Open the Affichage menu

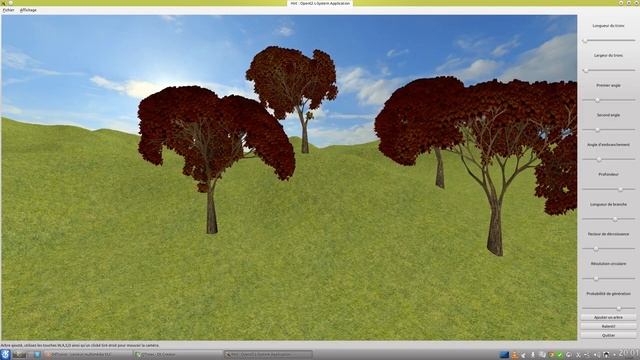click(x=28, y=10)
